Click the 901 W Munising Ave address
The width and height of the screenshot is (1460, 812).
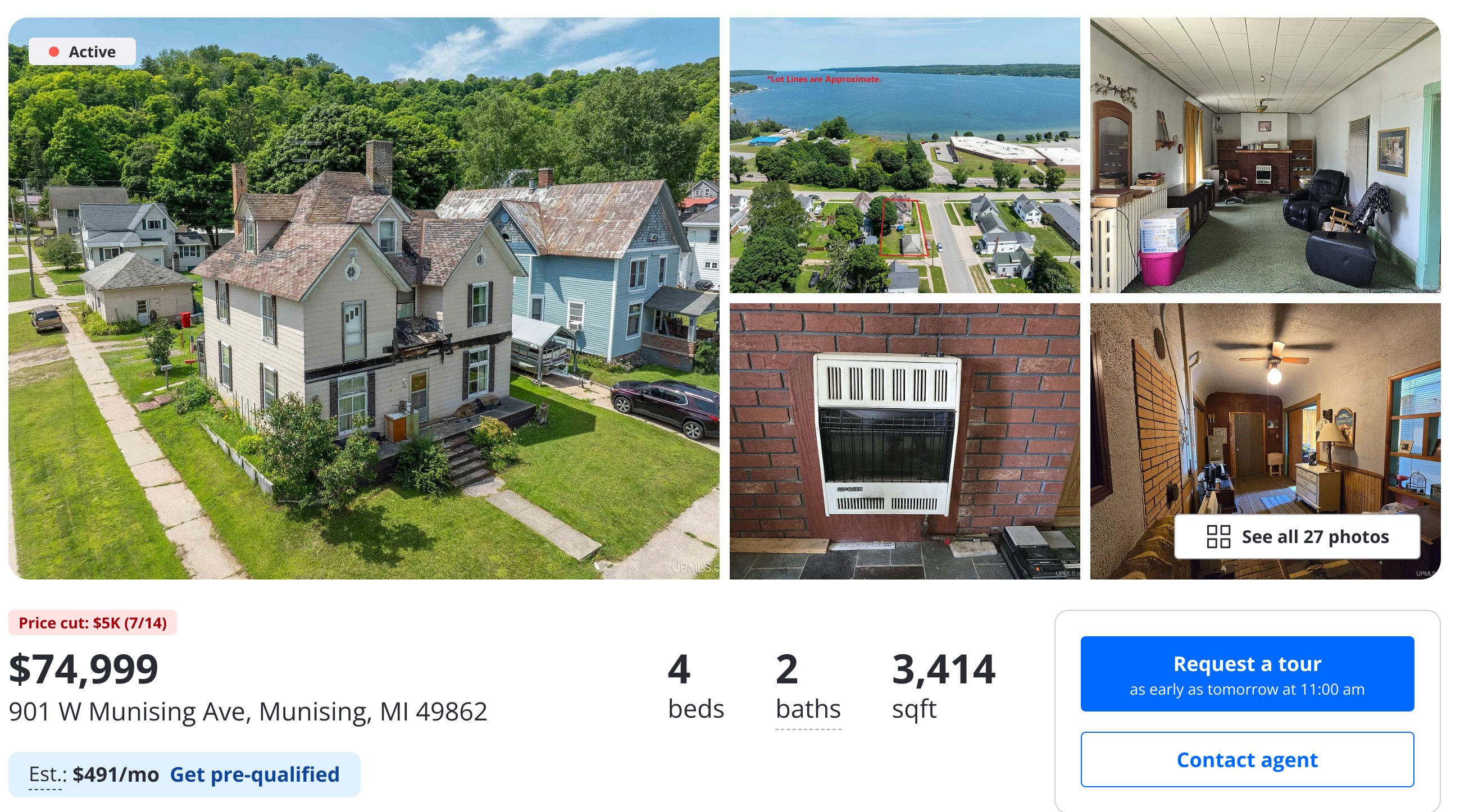tap(248, 711)
